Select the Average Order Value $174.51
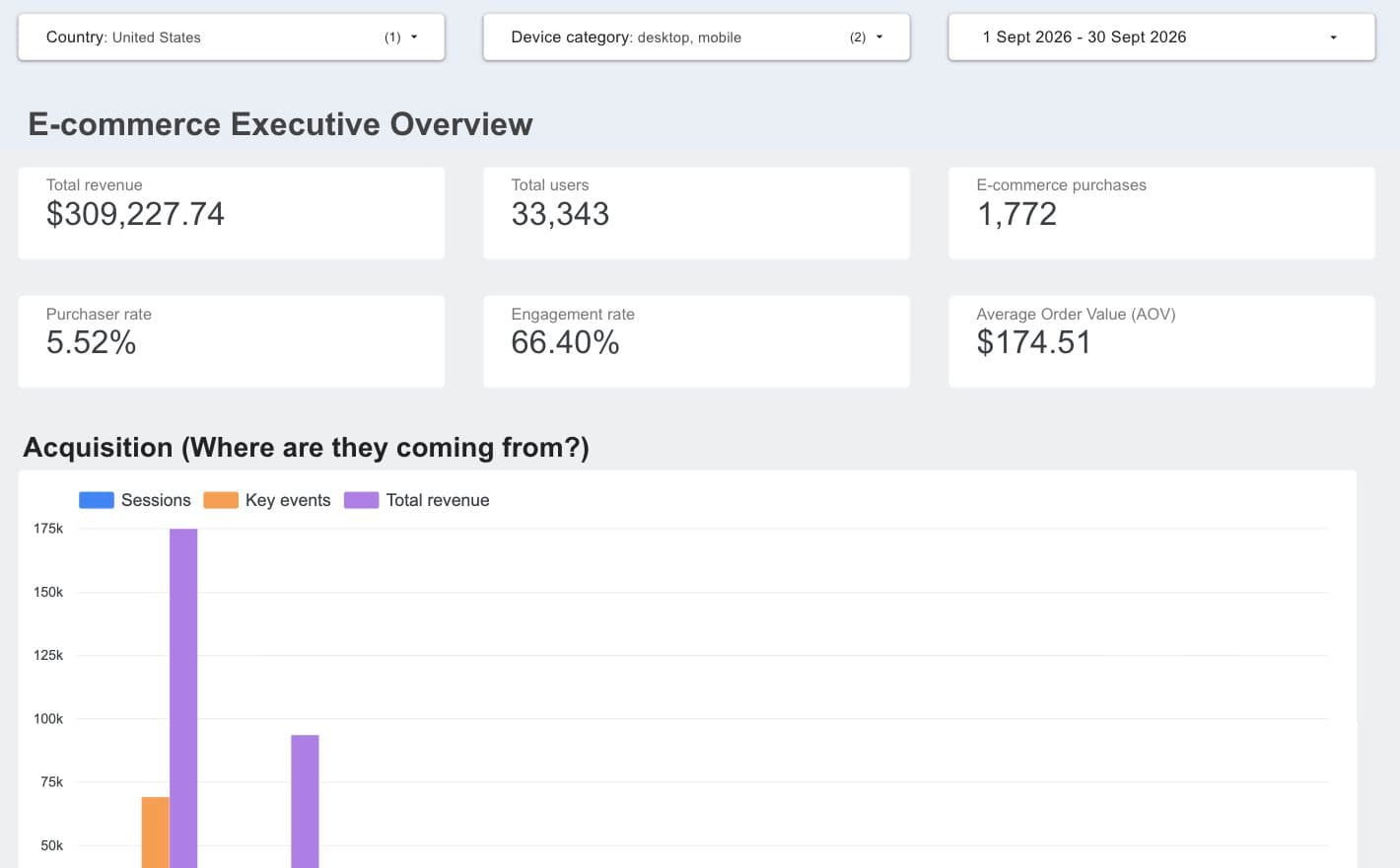1400x868 pixels. pos(1033,342)
